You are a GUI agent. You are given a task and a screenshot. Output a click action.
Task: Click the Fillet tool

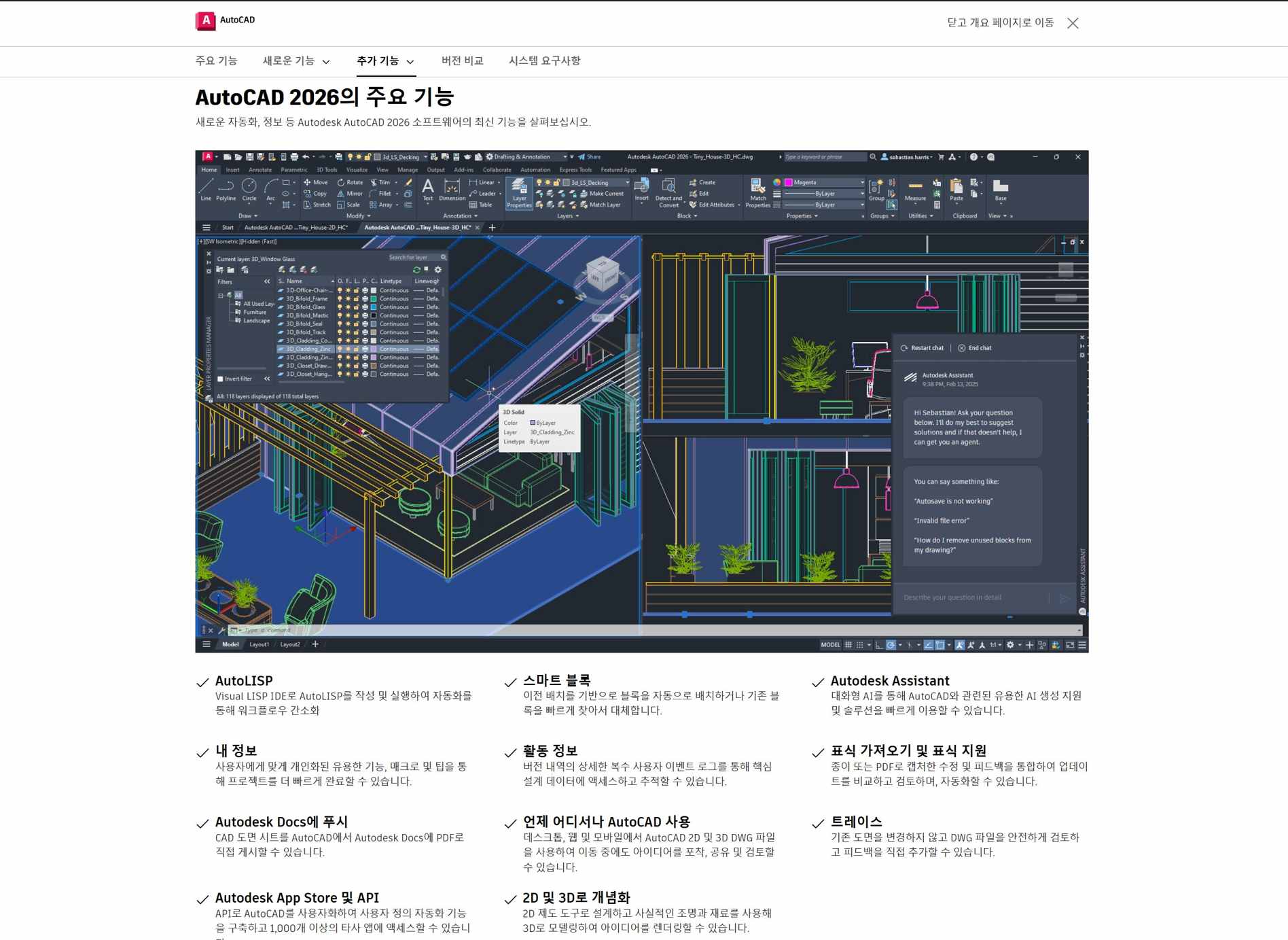380,194
